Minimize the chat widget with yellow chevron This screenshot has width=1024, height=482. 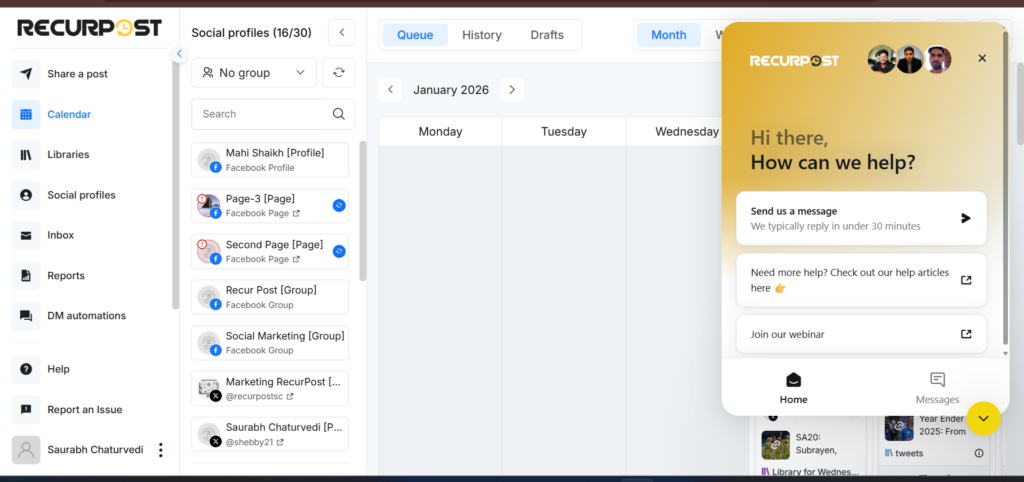[983, 418]
